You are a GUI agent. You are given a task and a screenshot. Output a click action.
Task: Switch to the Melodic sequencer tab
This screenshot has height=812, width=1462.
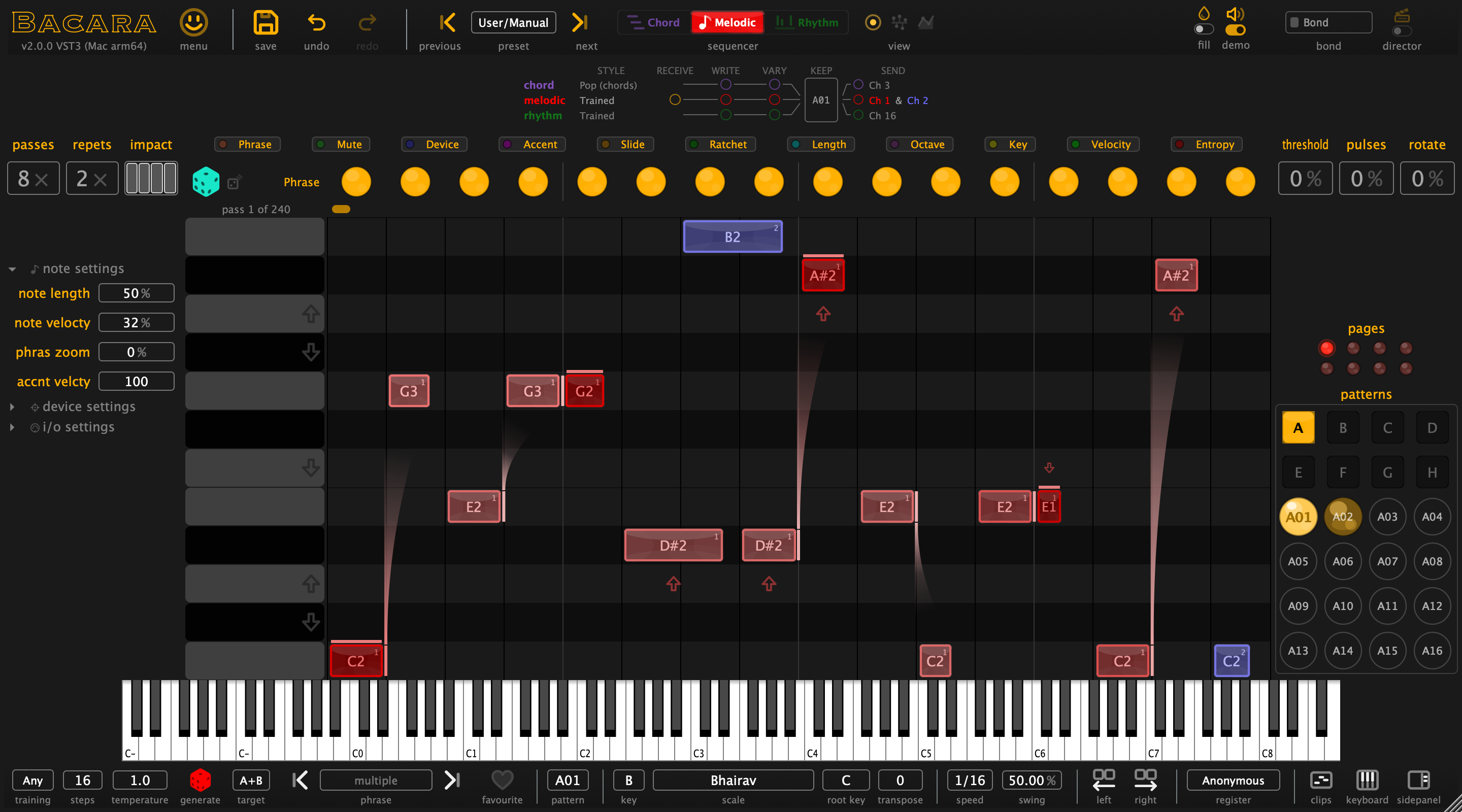click(x=727, y=23)
